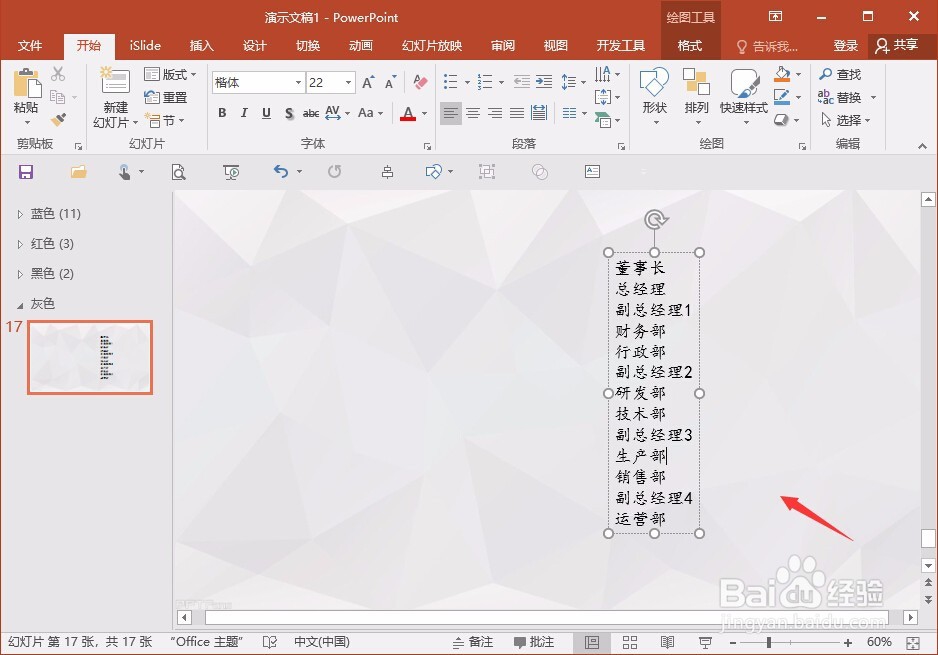Click the Open folder icon
The height and width of the screenshot is (655, 938).
78,172
